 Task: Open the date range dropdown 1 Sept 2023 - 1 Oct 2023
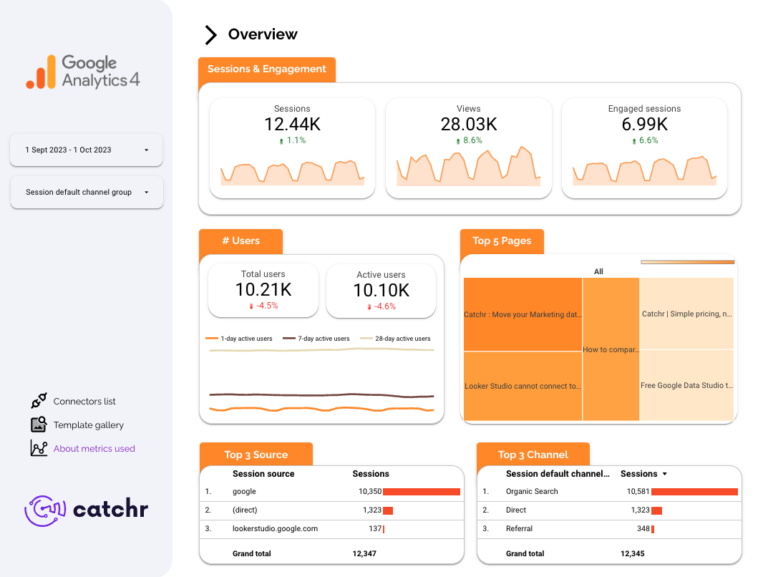(86, 150)
